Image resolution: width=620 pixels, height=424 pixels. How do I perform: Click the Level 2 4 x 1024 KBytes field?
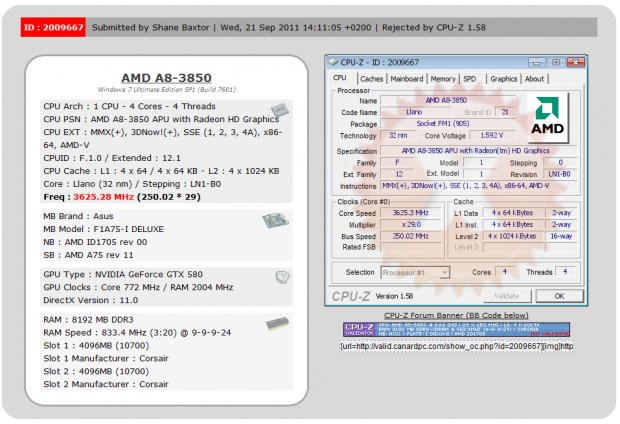(512, 236)
